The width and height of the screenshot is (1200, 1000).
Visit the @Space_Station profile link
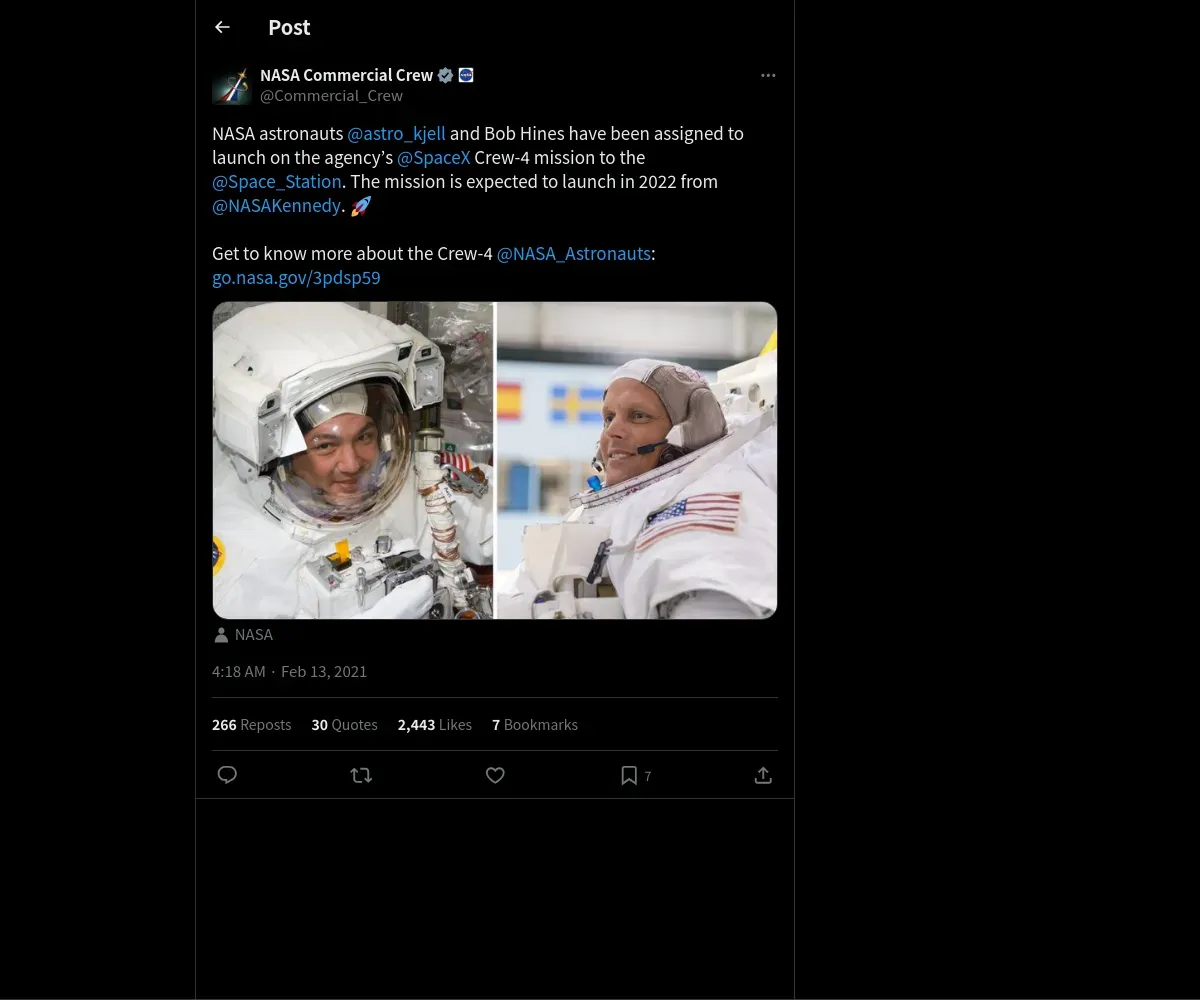(x=277, y=182)
